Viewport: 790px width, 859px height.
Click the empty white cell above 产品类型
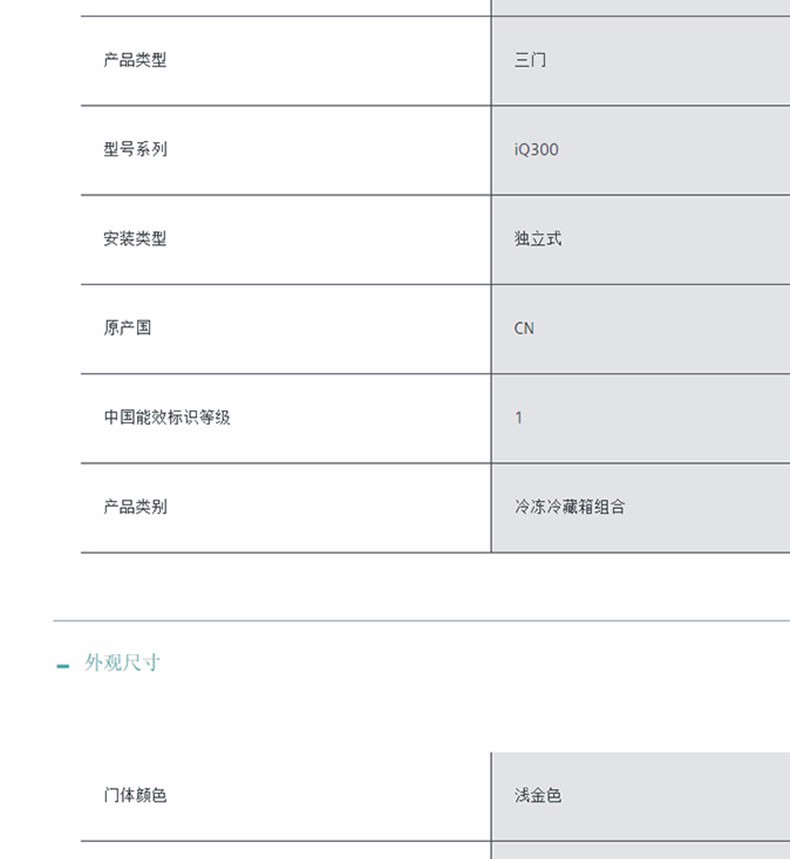tap(285, 7)
